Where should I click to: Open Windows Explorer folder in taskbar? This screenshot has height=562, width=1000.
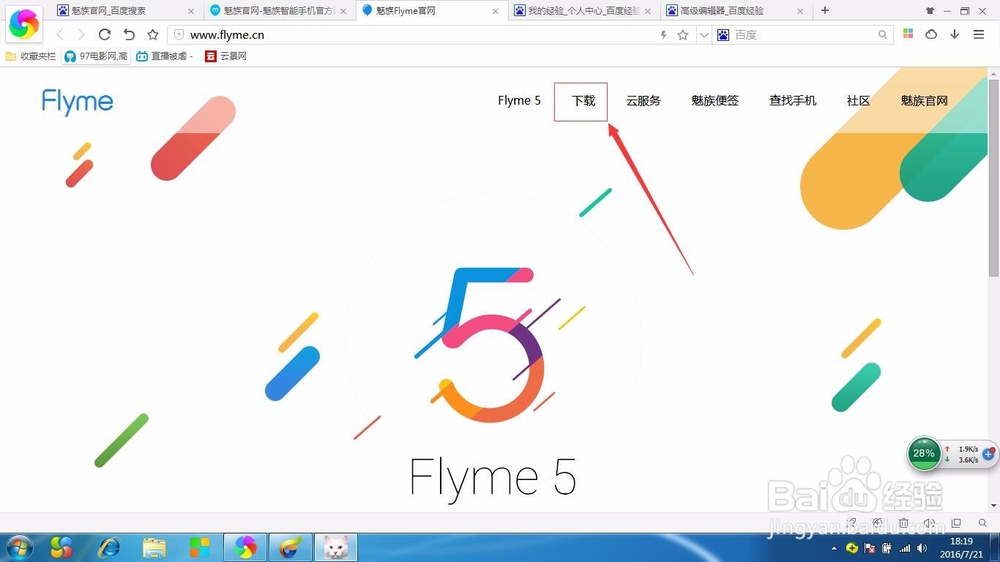pos(154,547)
